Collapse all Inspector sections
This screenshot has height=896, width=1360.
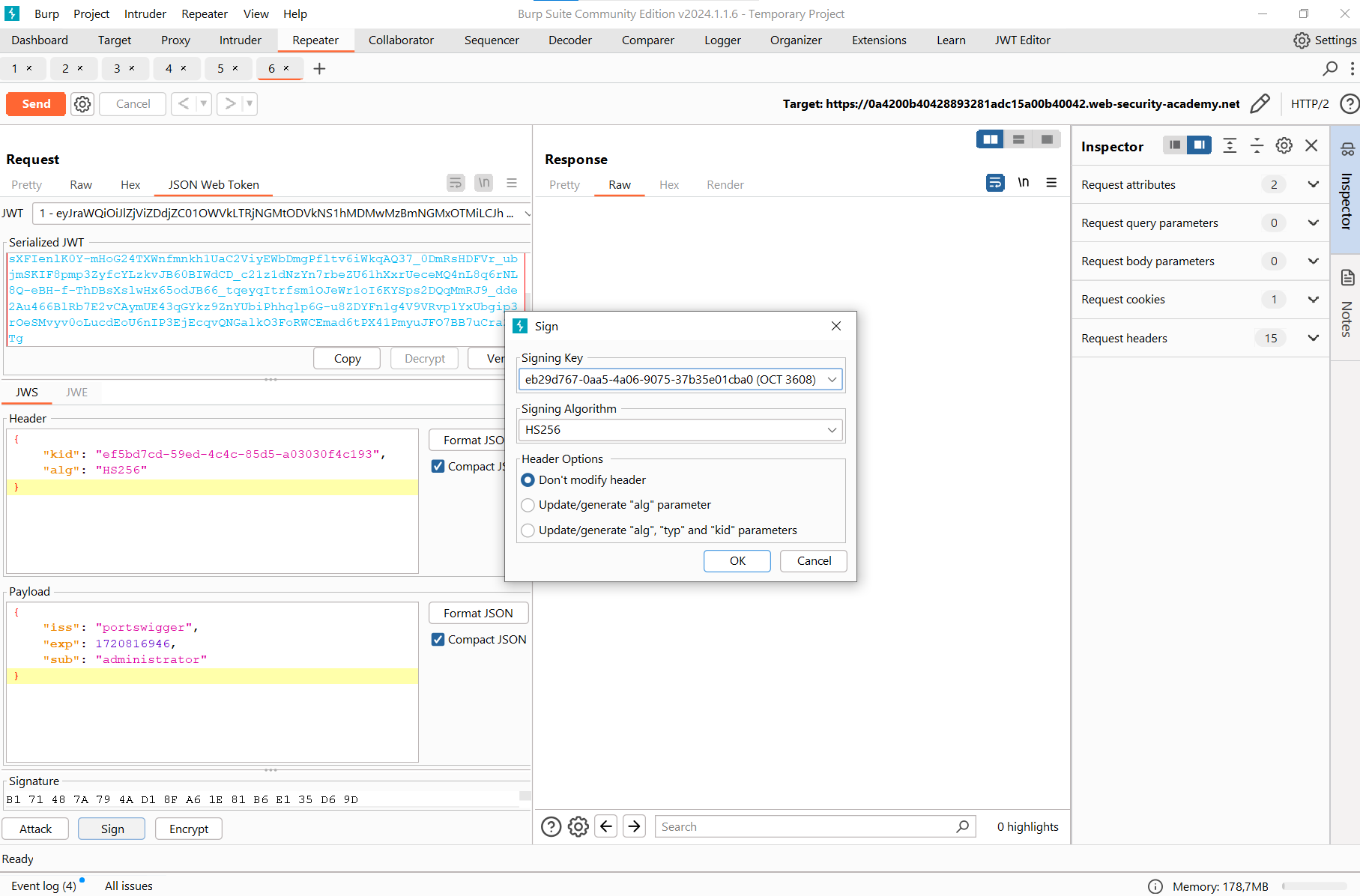click(x=1257, y=145)
